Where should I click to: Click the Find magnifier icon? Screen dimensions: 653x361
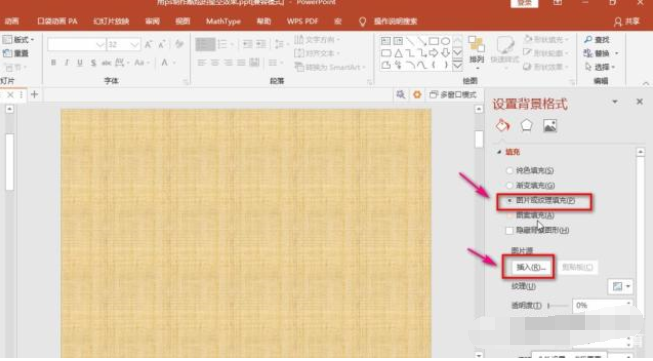click(588, 40)
